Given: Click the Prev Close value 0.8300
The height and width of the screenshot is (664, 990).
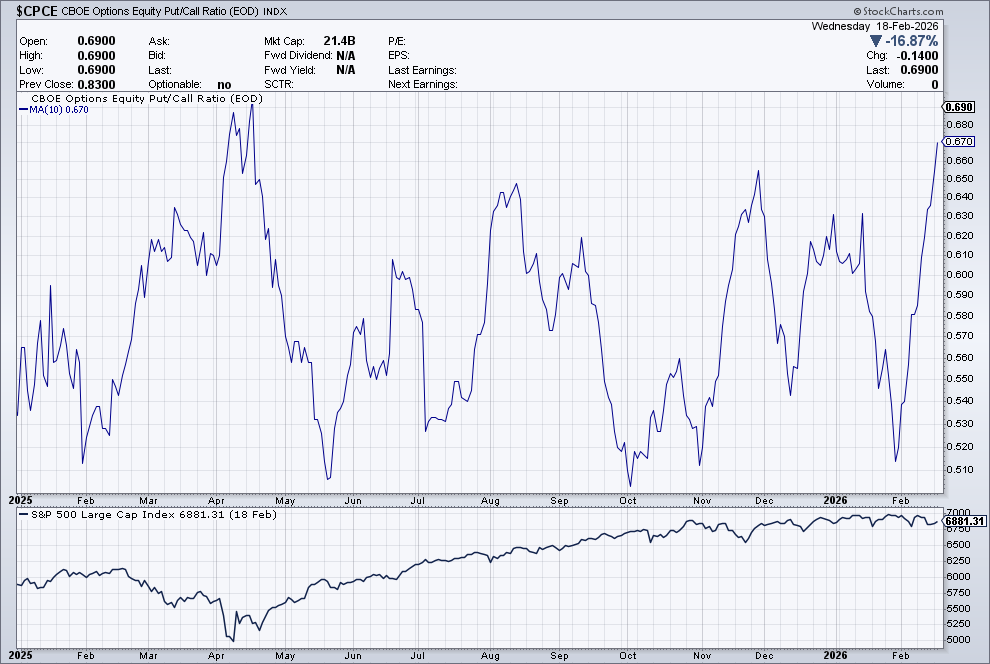Looking at the screenshot, I should click(97, 84).
